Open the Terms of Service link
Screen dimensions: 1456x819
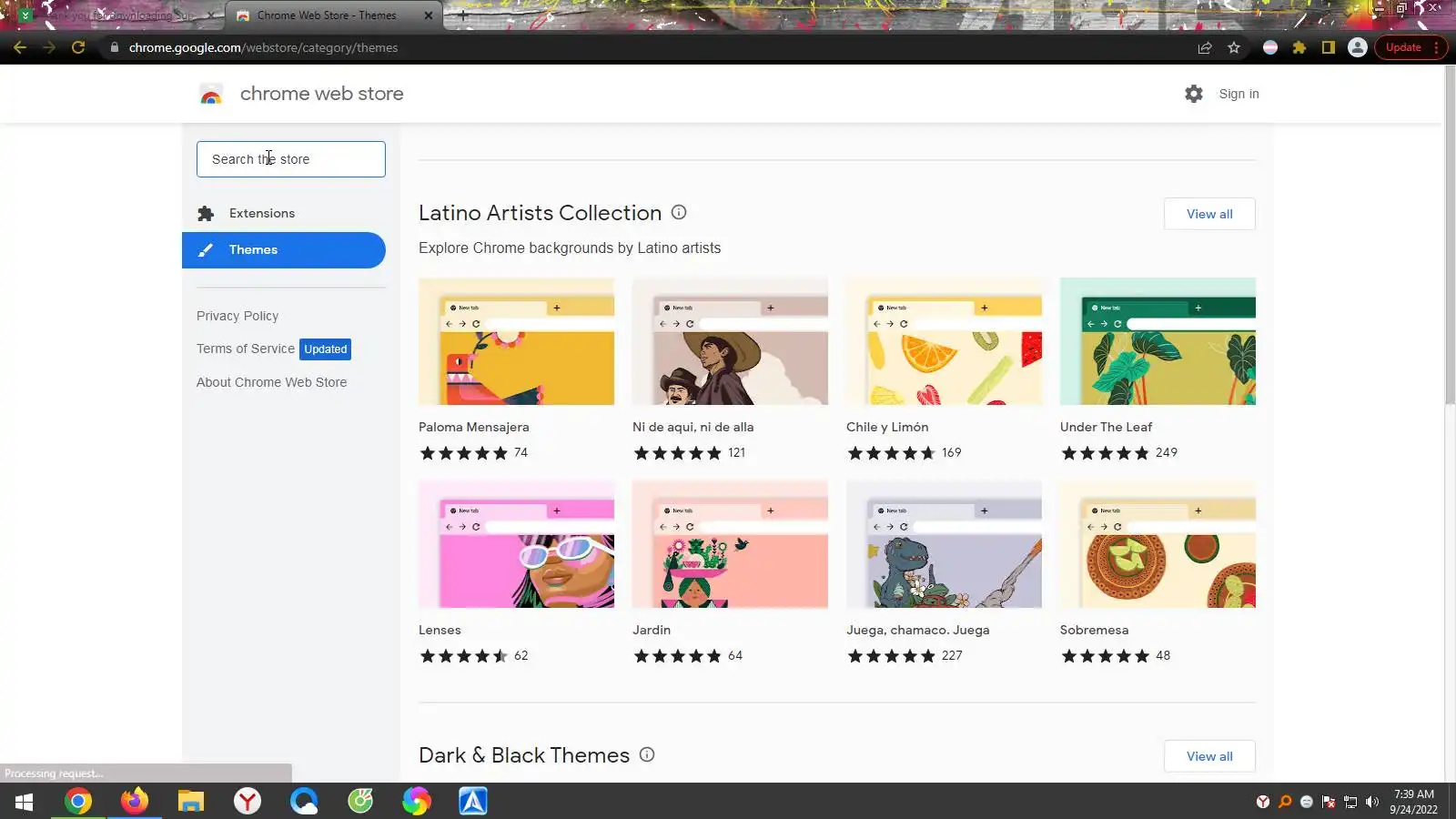[246, 349]
